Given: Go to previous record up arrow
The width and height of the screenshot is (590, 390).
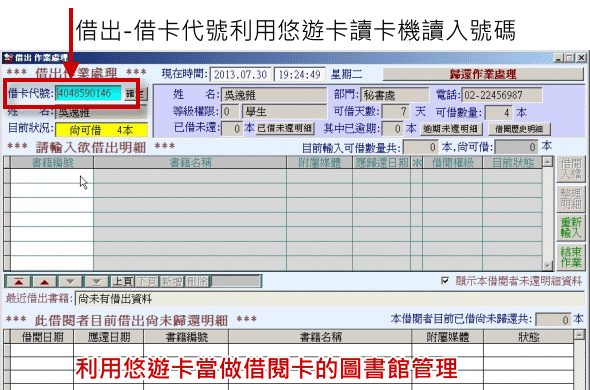Looking at the screenshot, I should click(44, 282).
